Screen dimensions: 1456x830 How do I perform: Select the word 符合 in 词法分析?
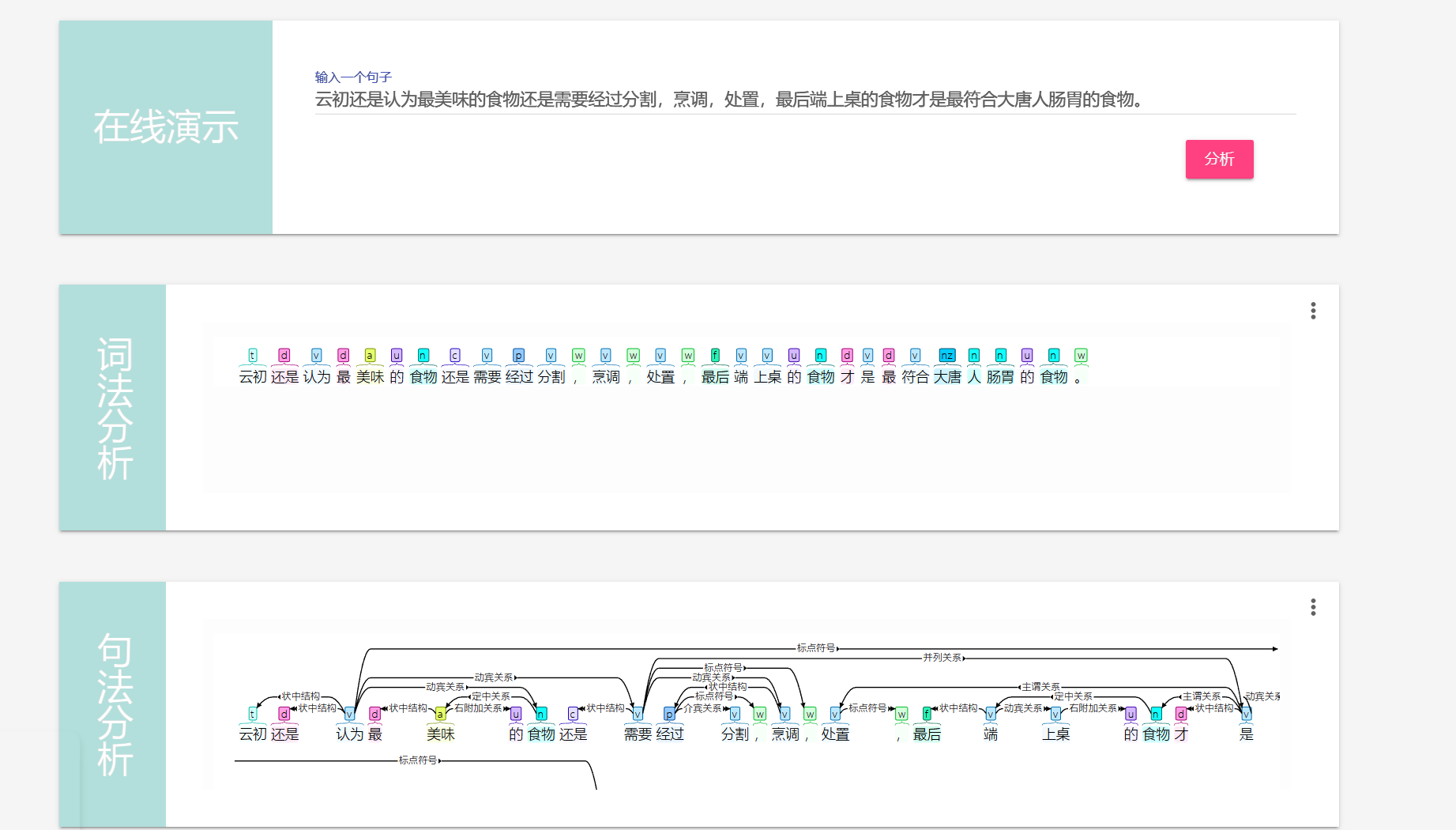click(915, 377)
